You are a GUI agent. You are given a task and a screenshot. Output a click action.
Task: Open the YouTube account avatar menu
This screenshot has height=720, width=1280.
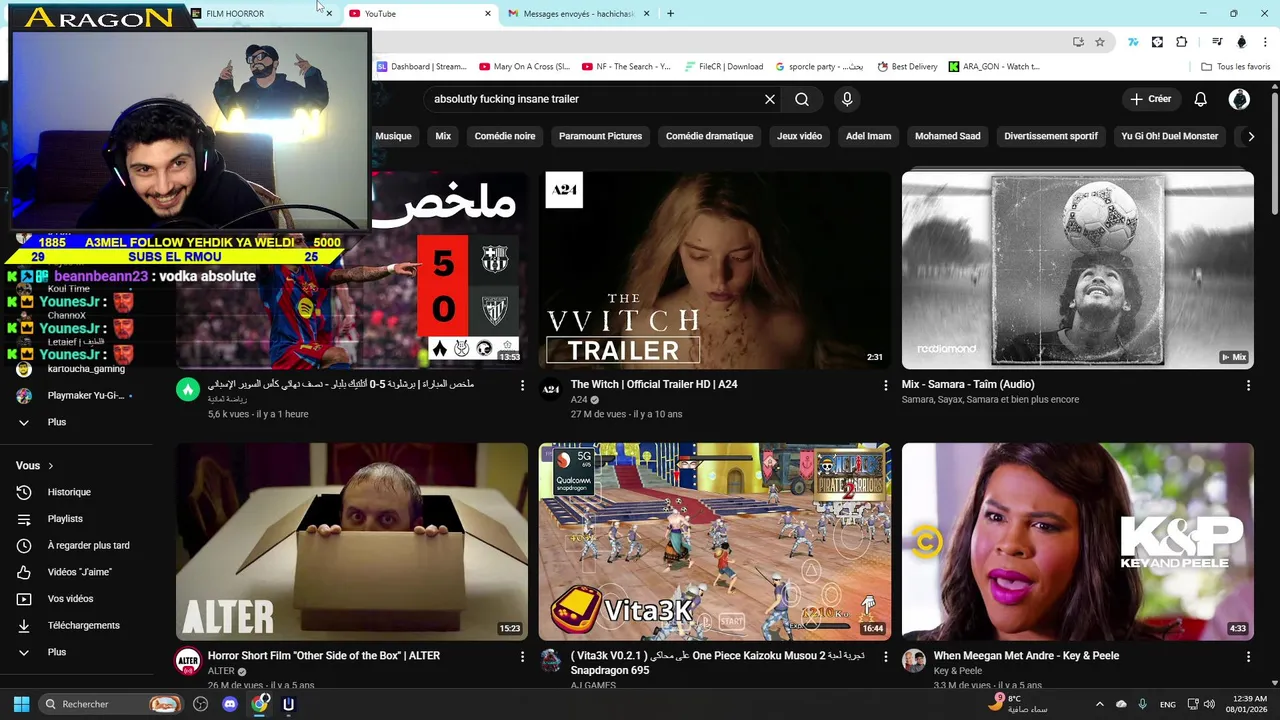(1239, 99)
